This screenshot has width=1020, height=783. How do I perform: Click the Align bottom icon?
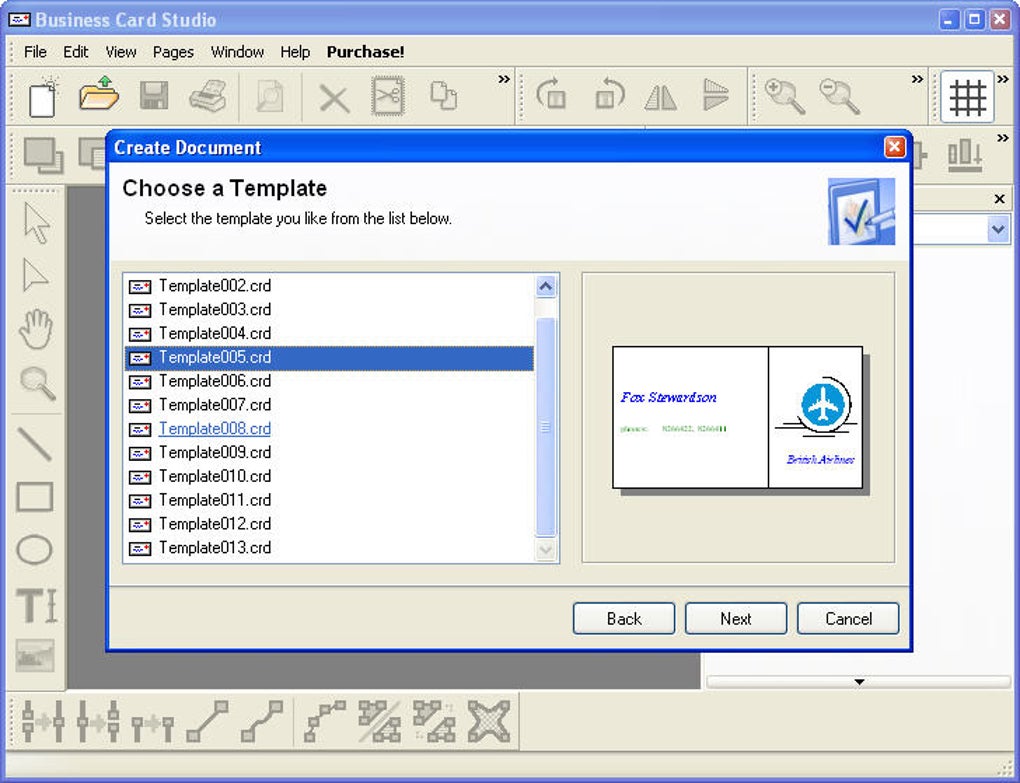(965, 155)
